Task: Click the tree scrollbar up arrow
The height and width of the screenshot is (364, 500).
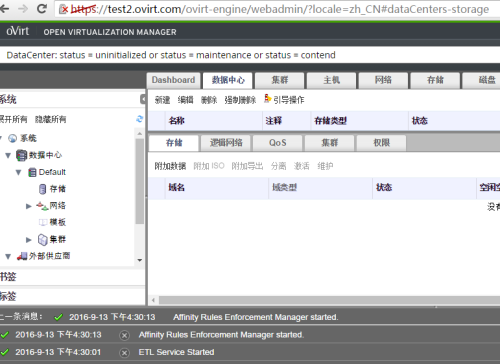Action: [140, 133]
